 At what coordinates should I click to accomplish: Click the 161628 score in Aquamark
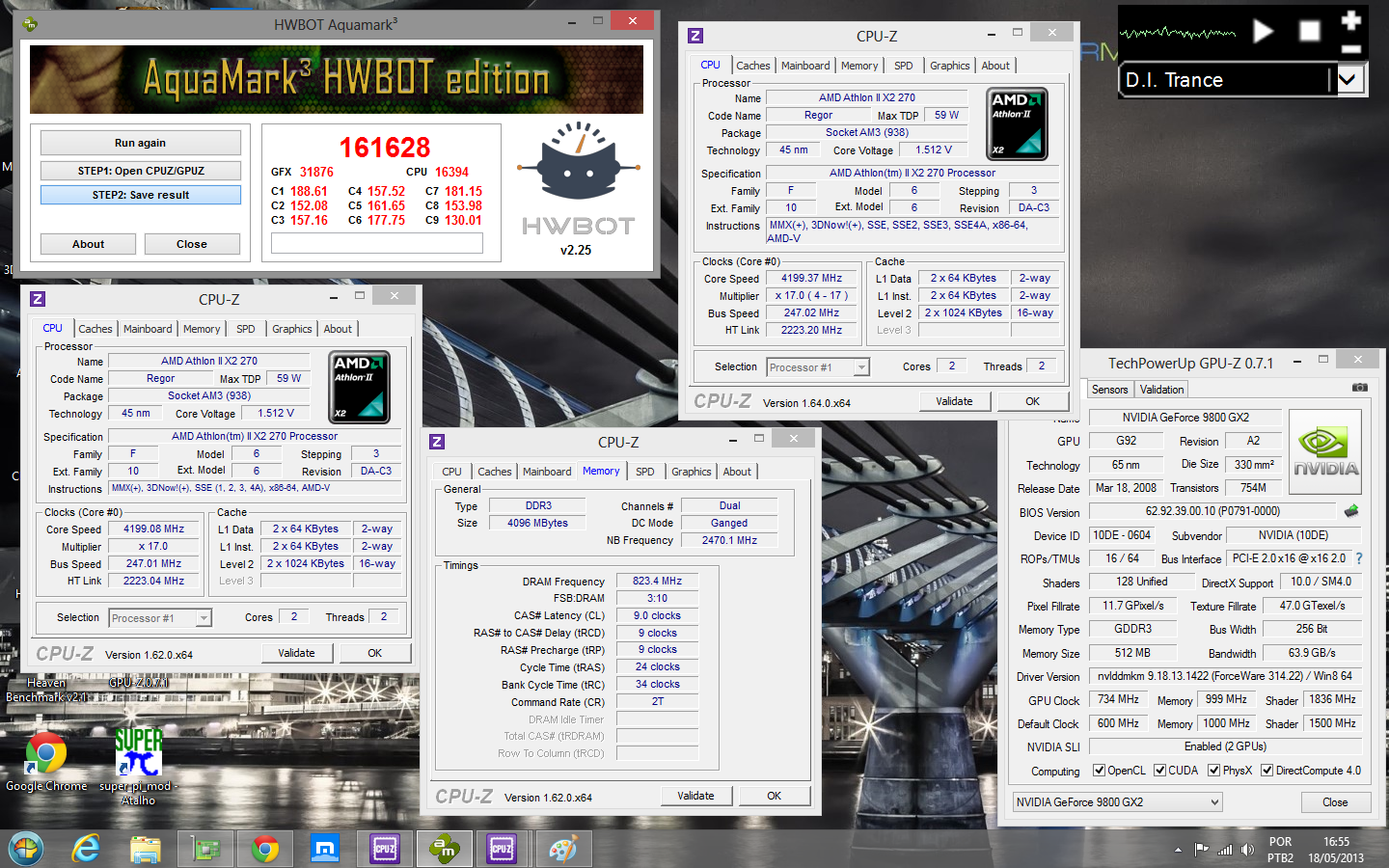(x=385, y=148)
